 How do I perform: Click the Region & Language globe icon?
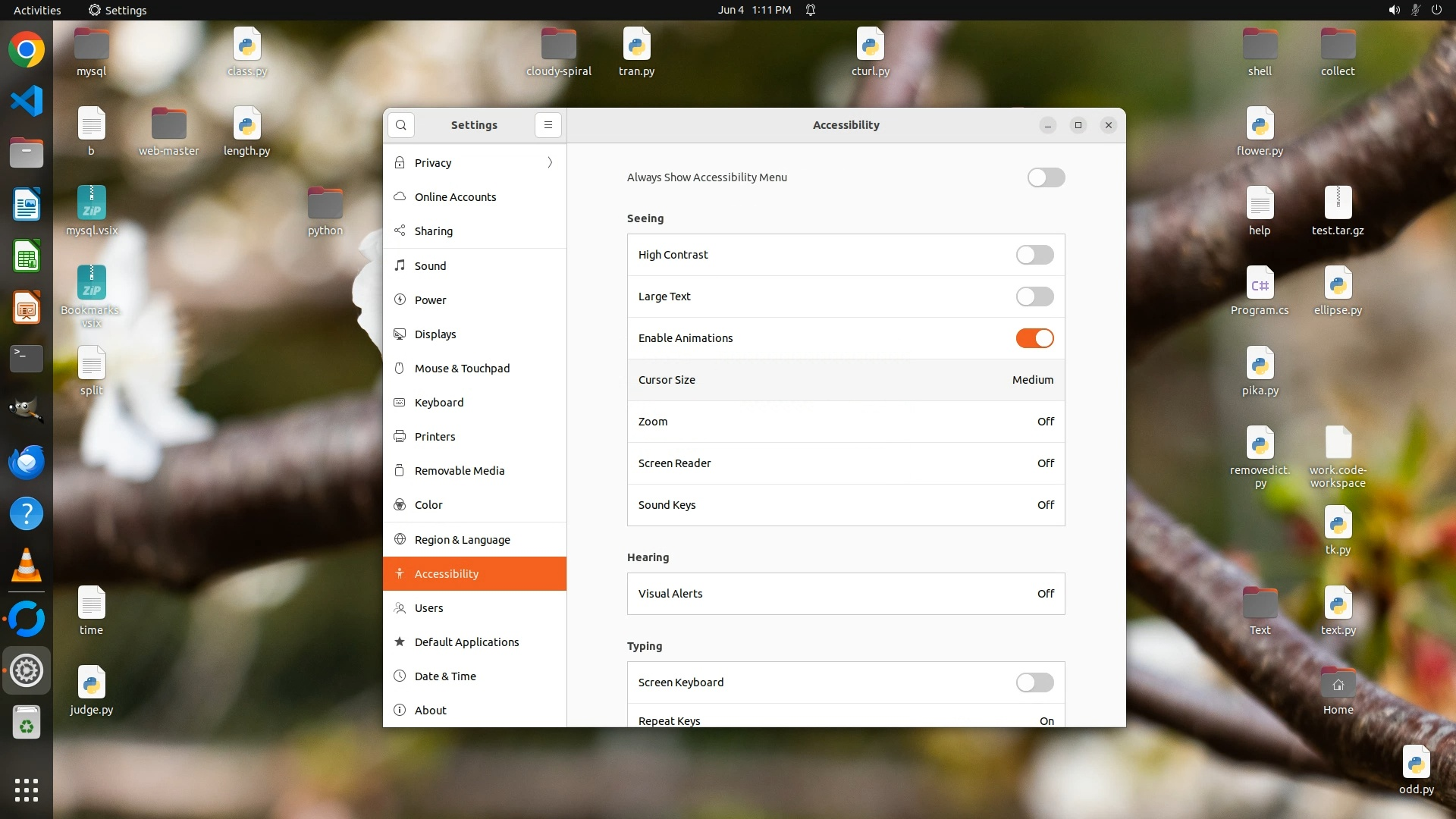point(400,540)
